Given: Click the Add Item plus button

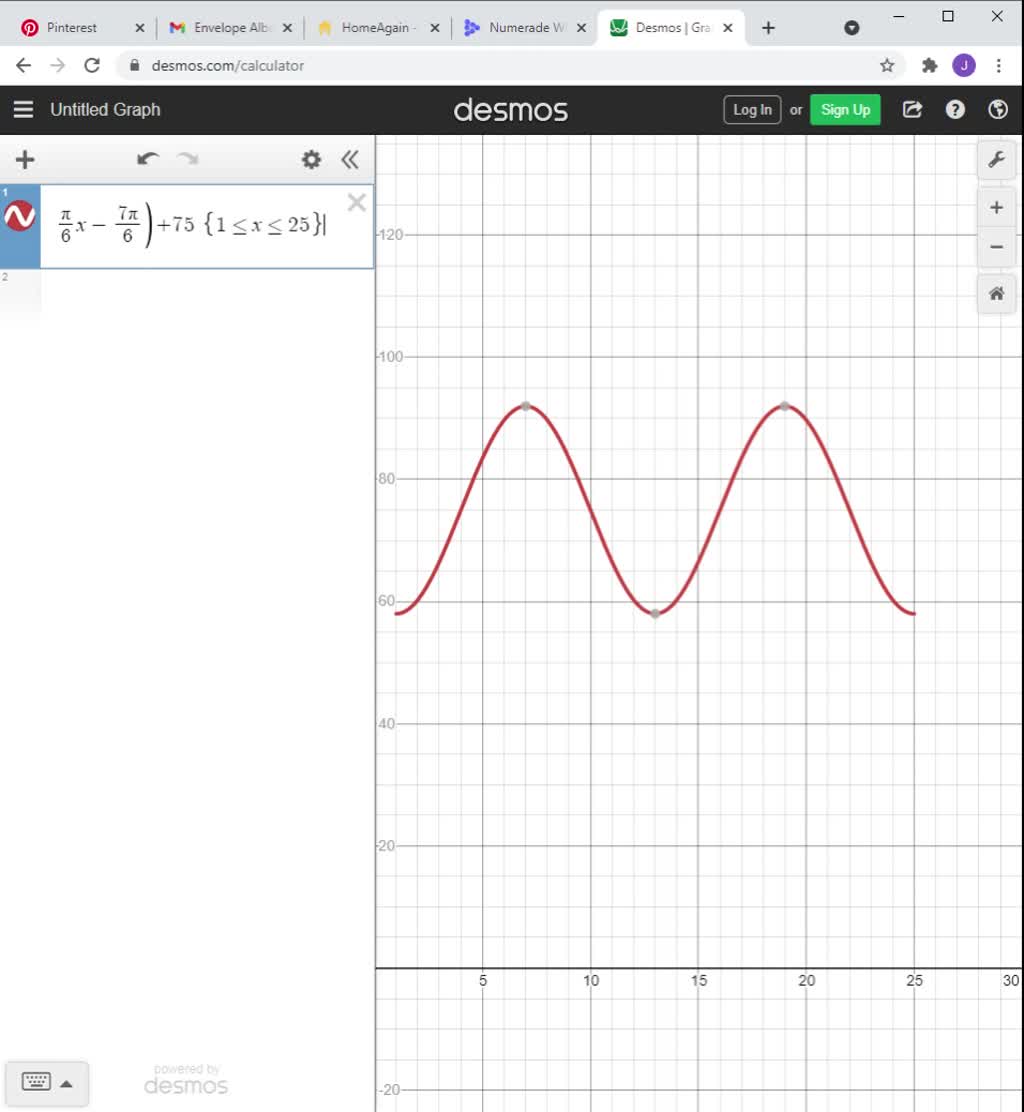Looking at the screenshot, I should [25, 160].
